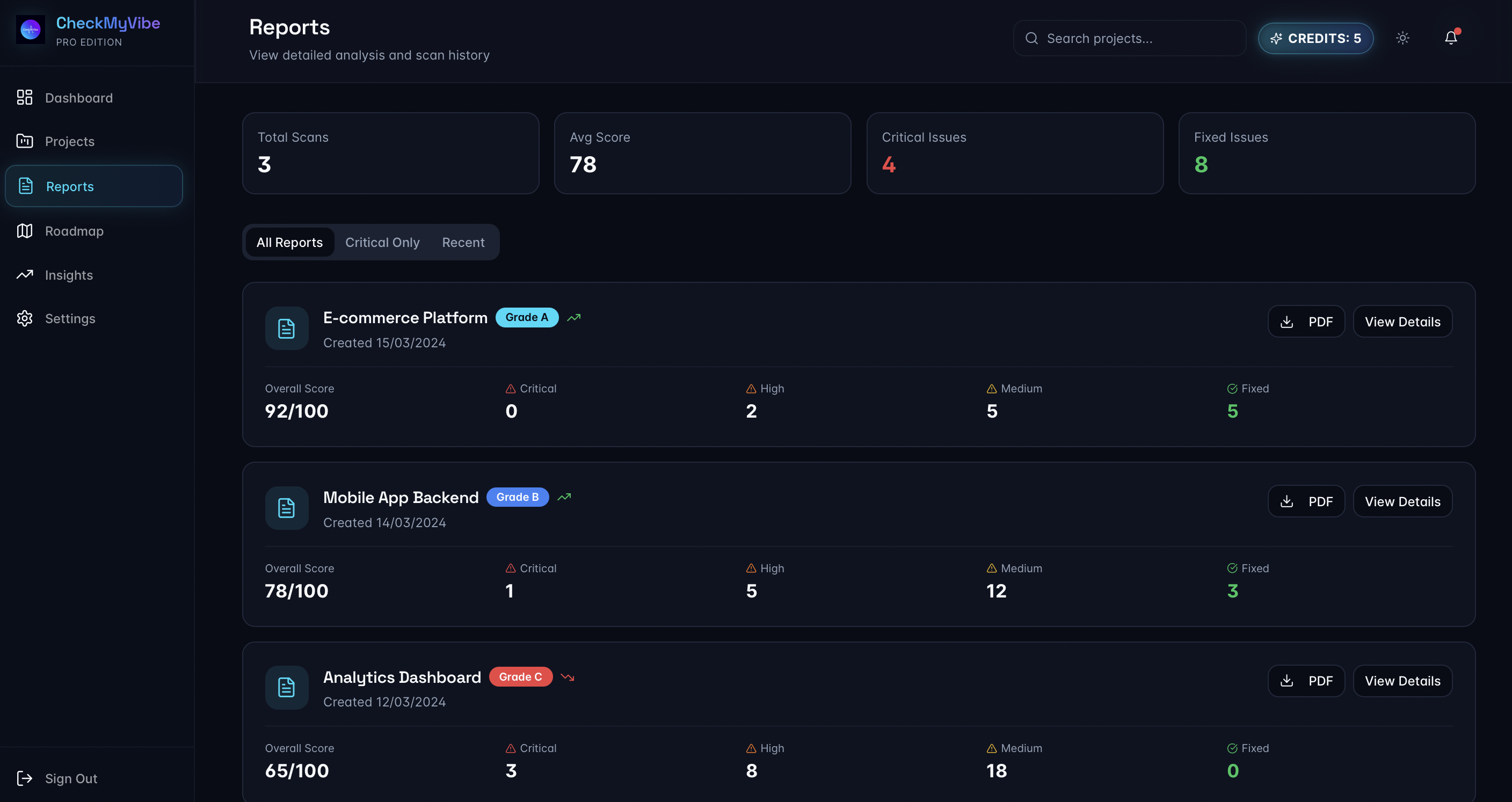Click the CREDITS: 5 badge
The height and width of the screenshot is (802, 1512).
pyautogui.click(x=1315, y=38)
